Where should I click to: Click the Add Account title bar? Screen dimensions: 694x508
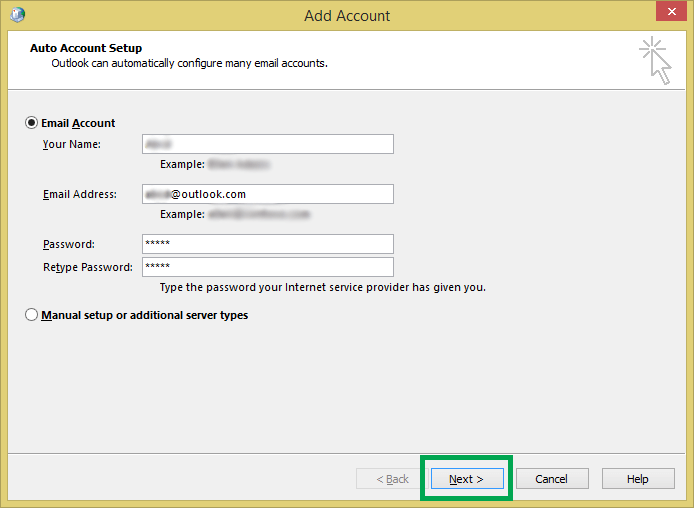[x=347, y=15]
